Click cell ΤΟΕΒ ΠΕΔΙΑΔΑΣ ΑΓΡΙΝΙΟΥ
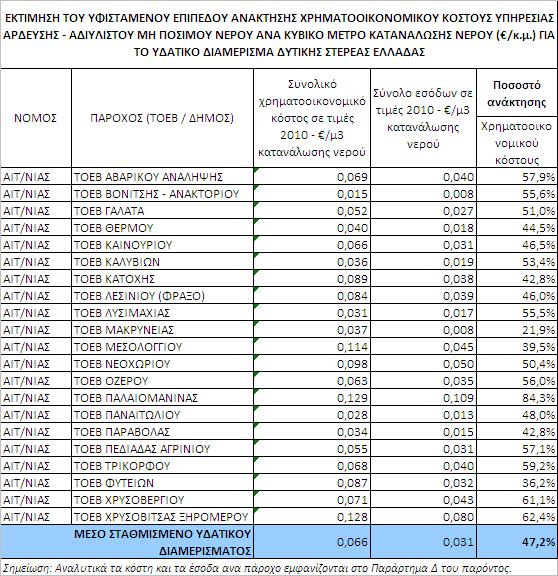The image size is (558, 576). (162, 449)
